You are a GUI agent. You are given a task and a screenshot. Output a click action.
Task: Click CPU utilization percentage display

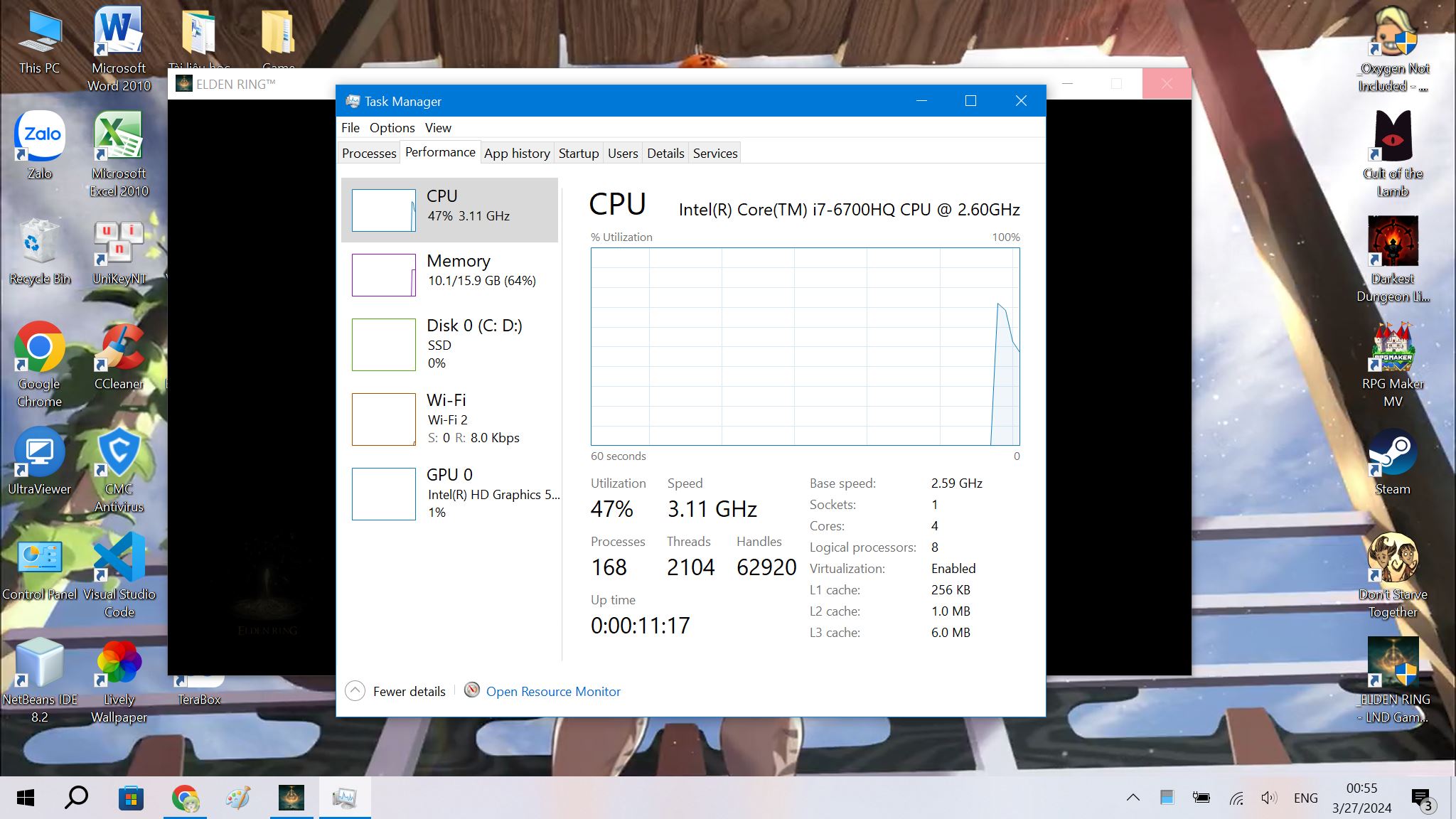612,508
